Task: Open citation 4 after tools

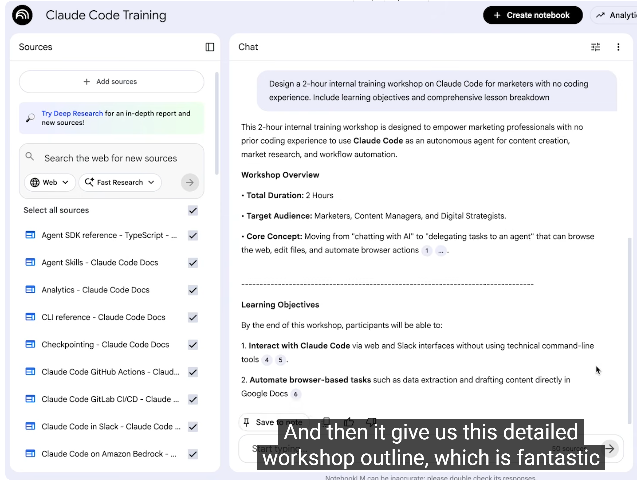Action: click(266, 360)
